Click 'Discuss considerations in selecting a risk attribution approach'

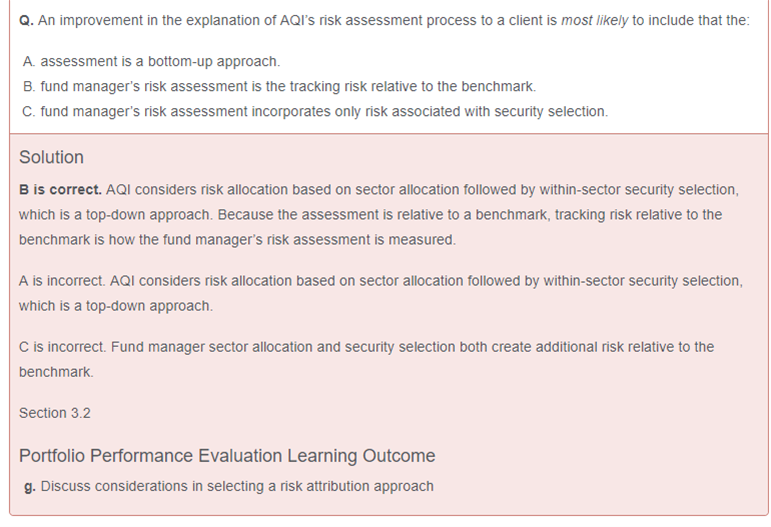[x=237, y=487]
